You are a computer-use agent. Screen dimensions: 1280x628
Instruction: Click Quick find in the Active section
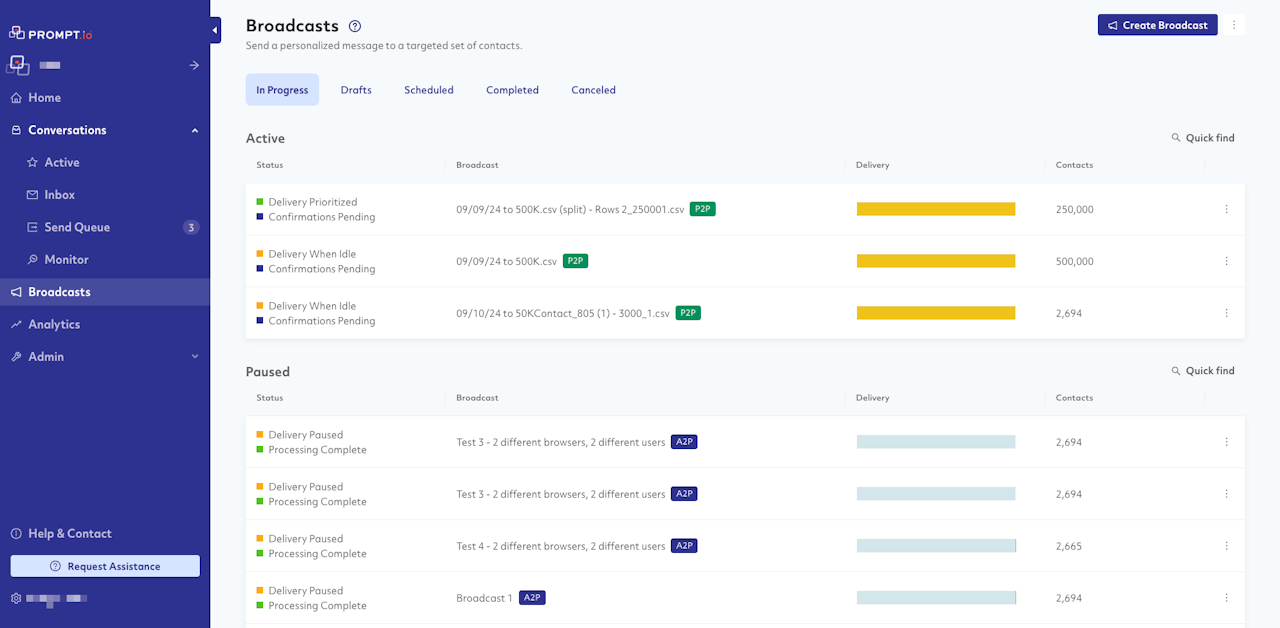click(x=1203, y=138)
